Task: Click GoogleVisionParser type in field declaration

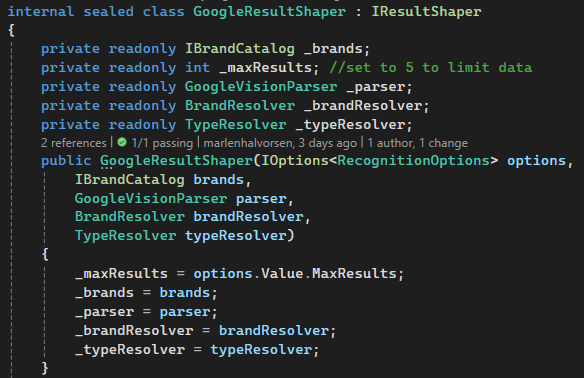Action: tap(261, 87)
